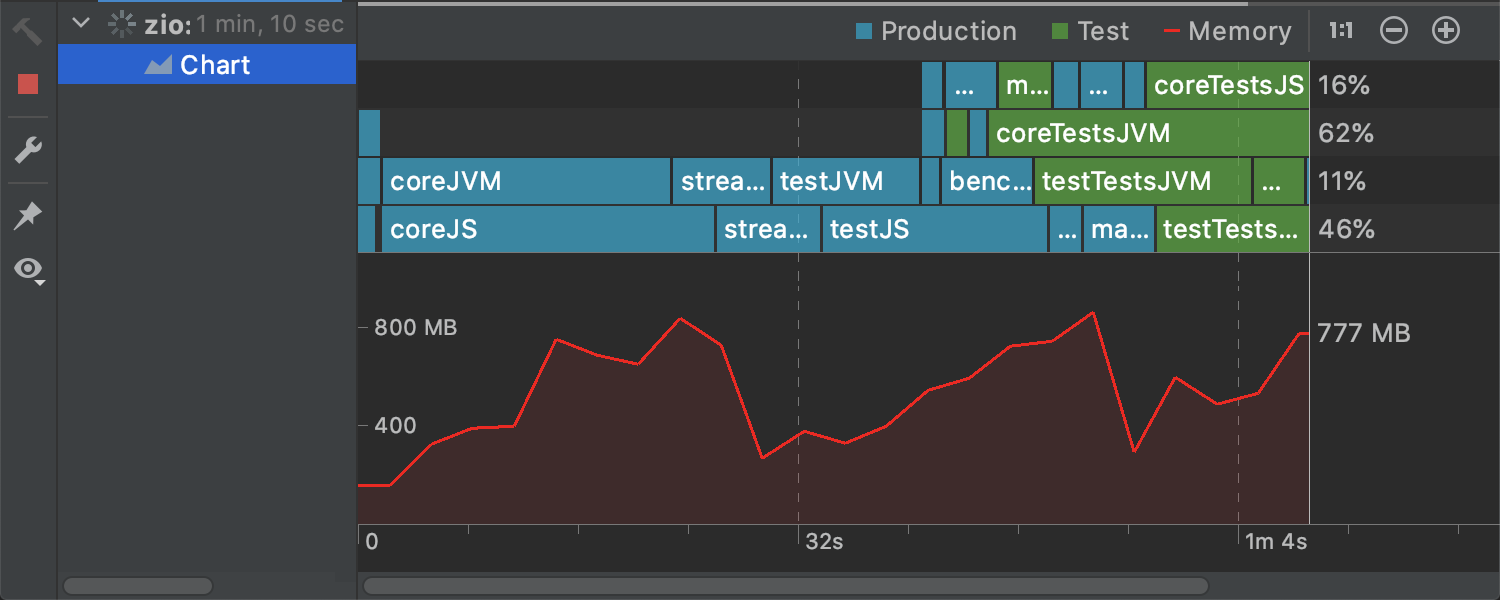
Task: Click the Memory legend entry
Action: click(1229, 32)
